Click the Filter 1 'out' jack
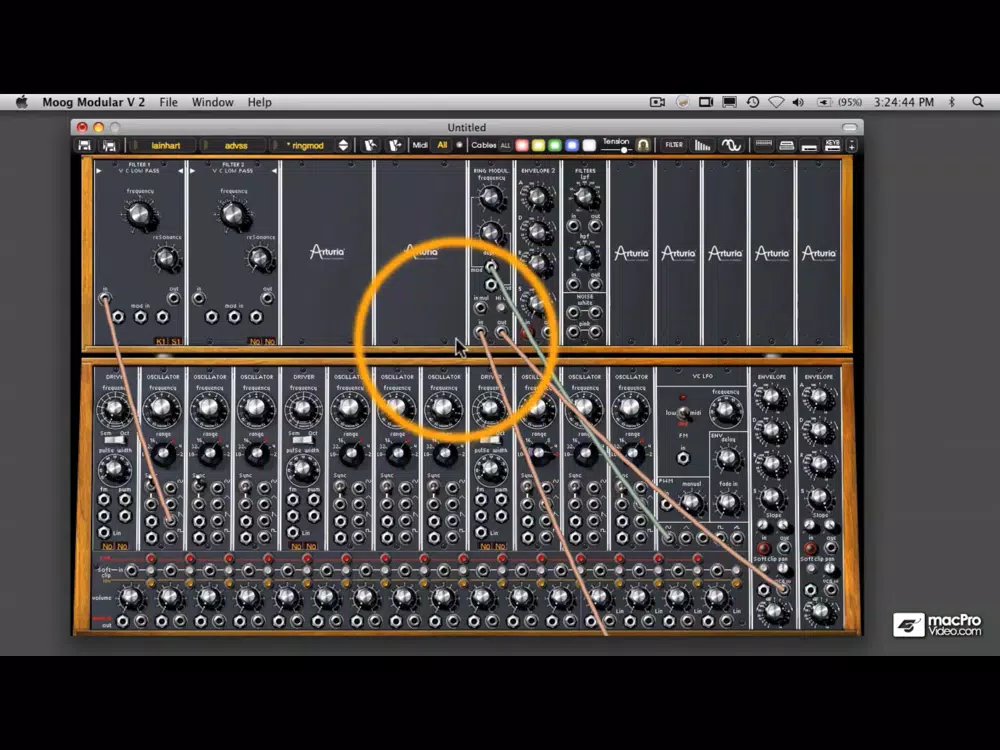This screenshot has height=750, width=1000. click(x=173, y=298)
